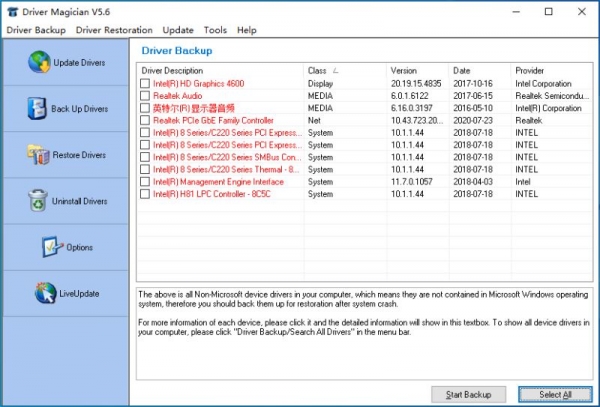
Task: Check the Intel(R) Management Engine Interface checkbox
Action: pos(145,181)
